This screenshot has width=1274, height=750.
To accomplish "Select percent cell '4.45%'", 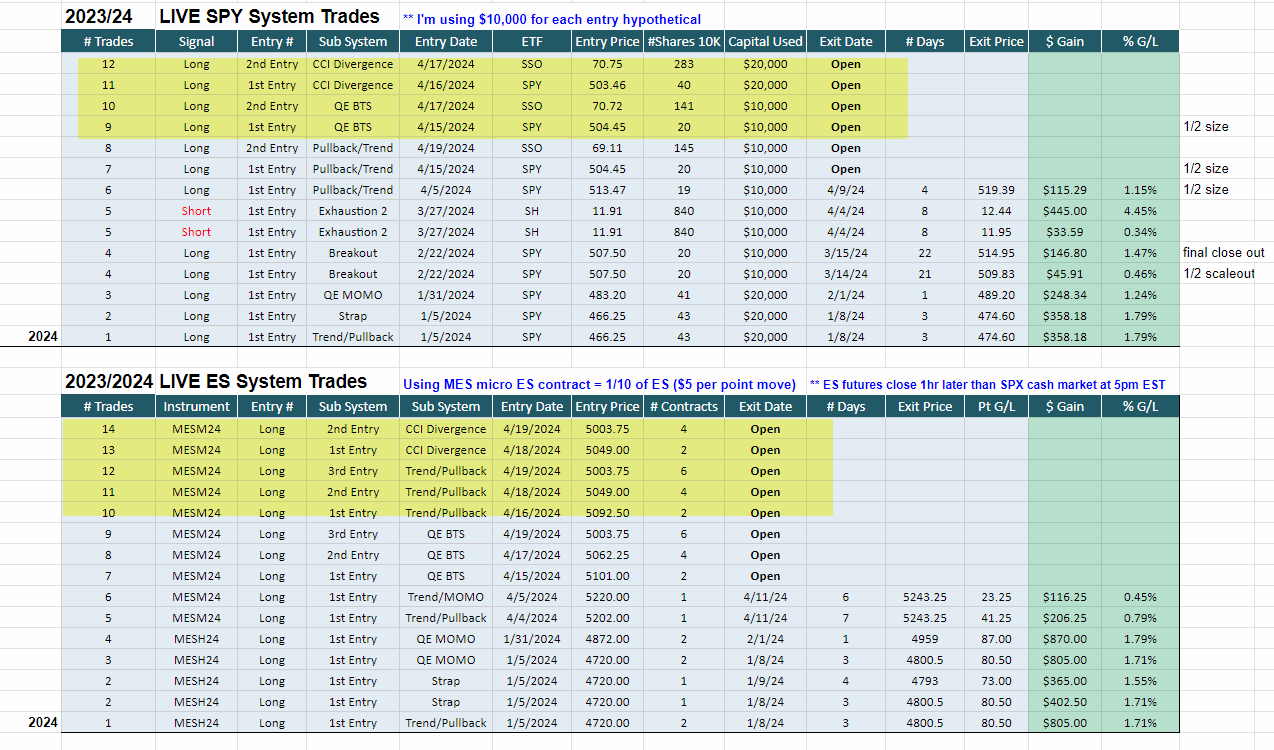I will pyautogui.click(x=1140, y=211).
